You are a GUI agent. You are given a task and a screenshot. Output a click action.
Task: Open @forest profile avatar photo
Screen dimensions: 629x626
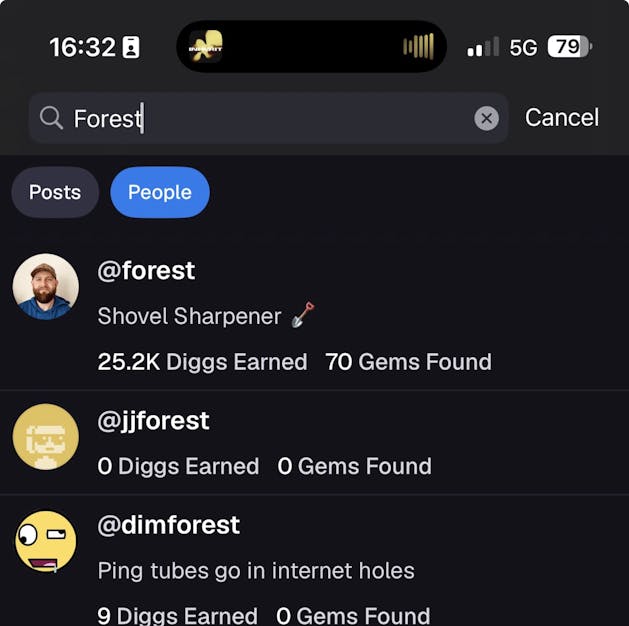pos(46,287)
